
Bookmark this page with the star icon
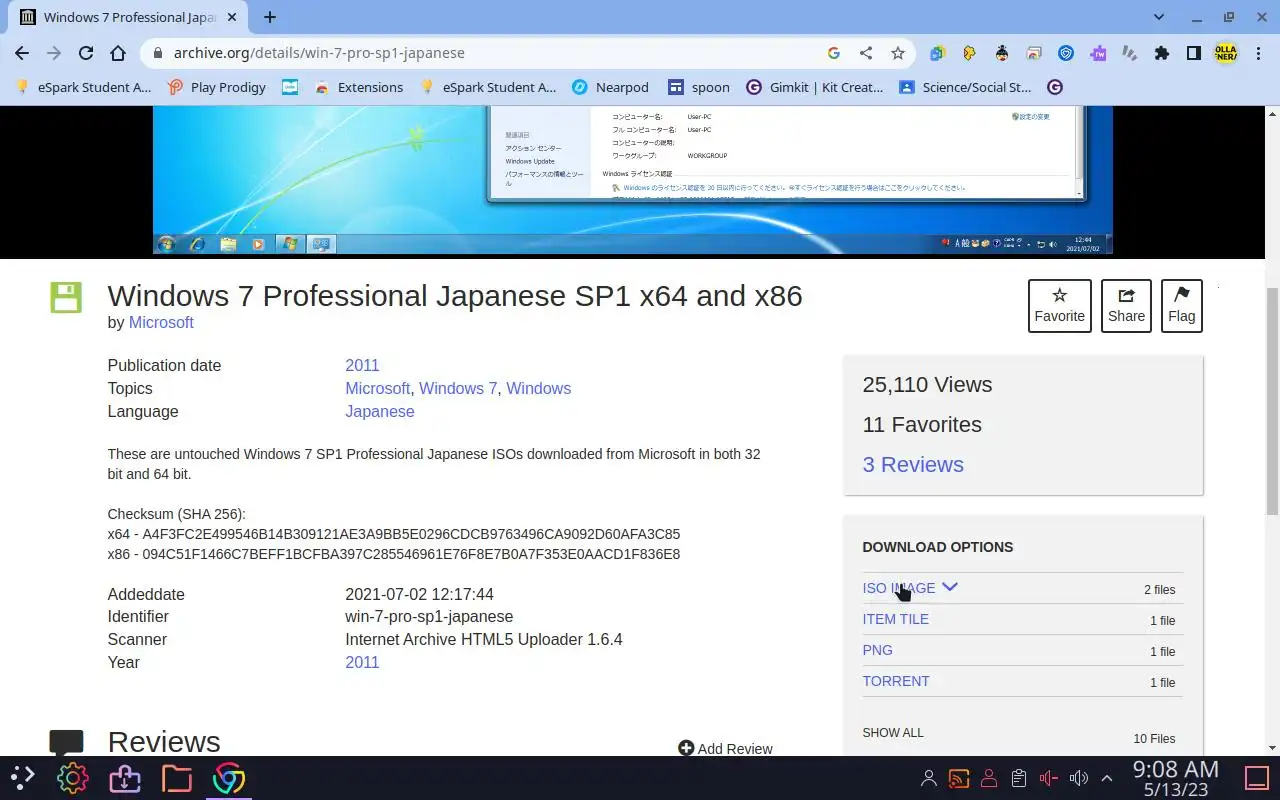click(898, 53)
